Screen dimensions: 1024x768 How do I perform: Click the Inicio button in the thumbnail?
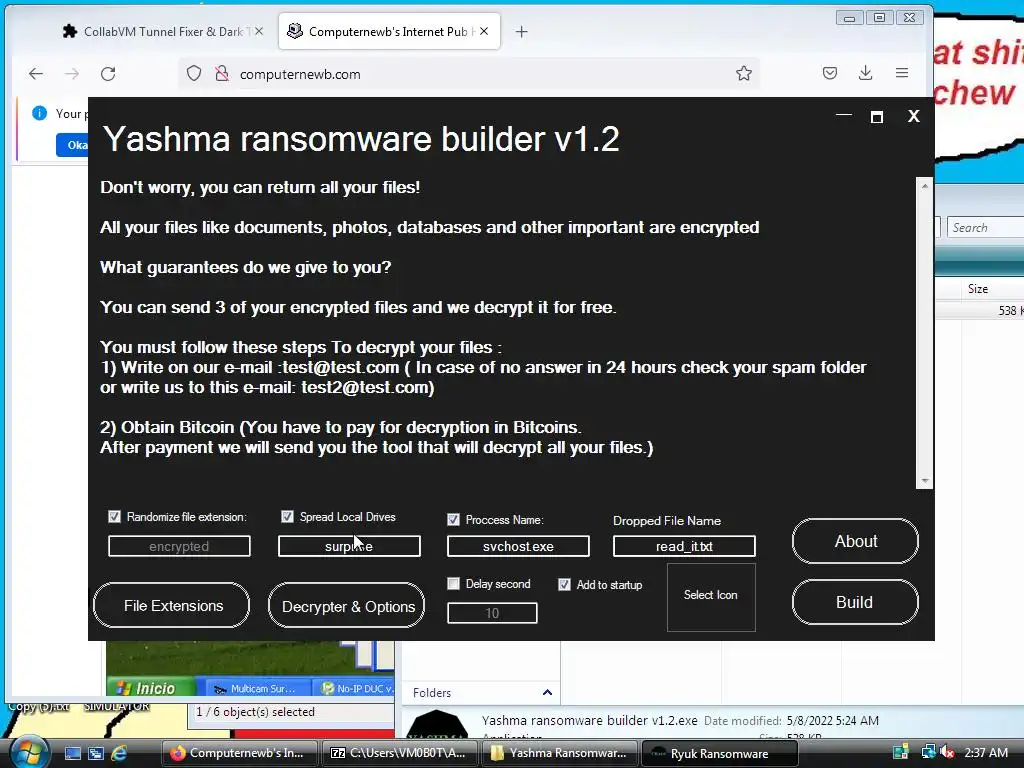tap(152, 688)
